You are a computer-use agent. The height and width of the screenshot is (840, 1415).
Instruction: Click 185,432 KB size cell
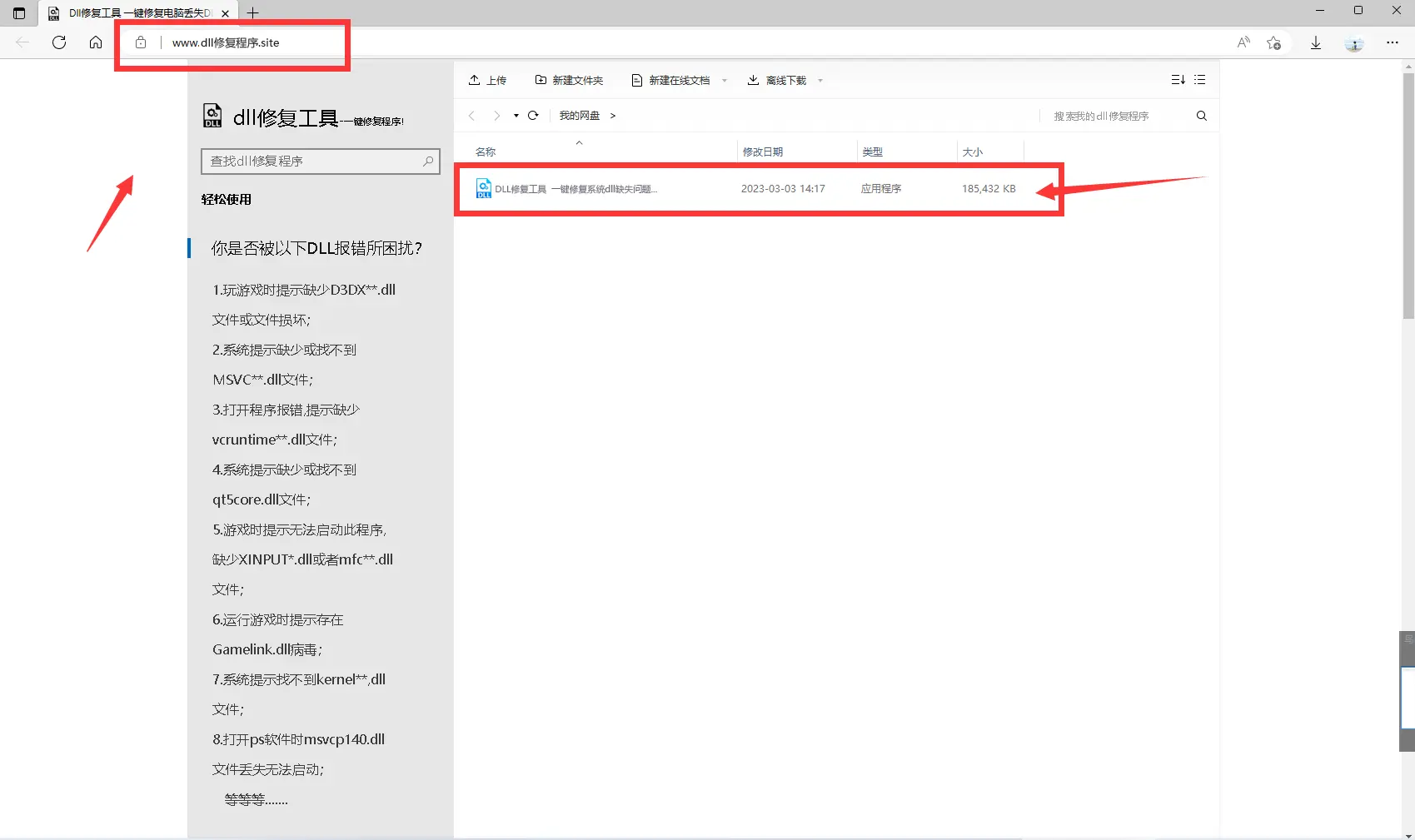989,189
